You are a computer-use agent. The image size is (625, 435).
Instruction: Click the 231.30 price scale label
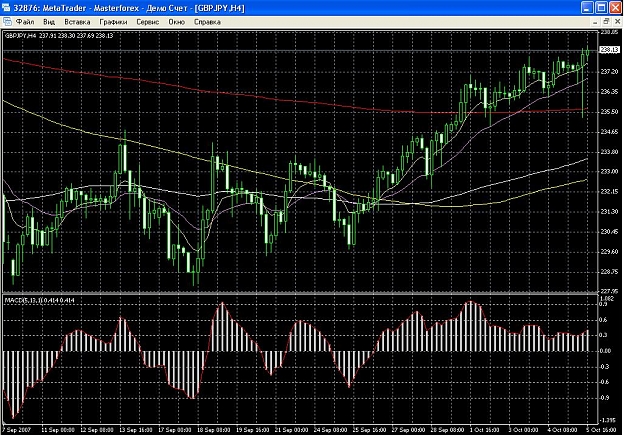[x=609, y=212]
